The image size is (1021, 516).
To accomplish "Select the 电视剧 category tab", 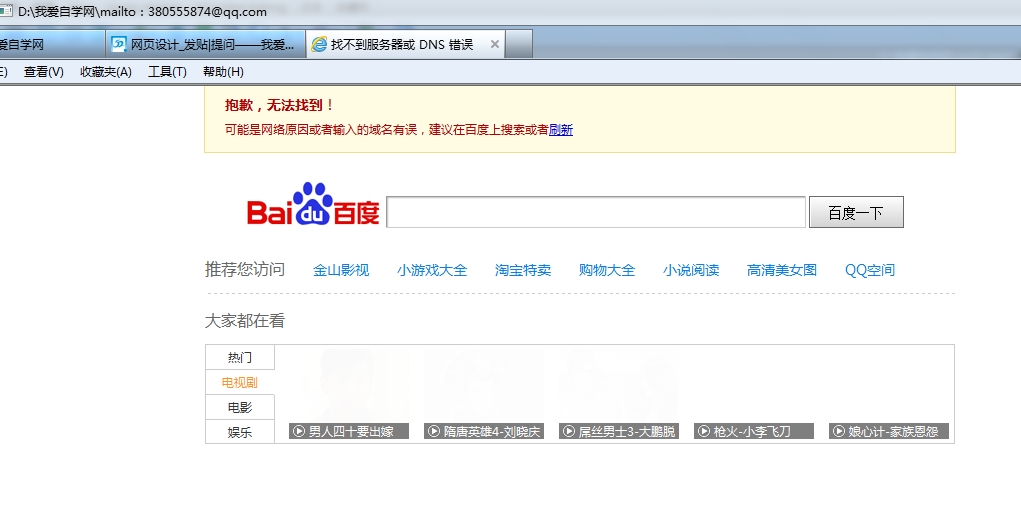I will (x=240, y=382).
